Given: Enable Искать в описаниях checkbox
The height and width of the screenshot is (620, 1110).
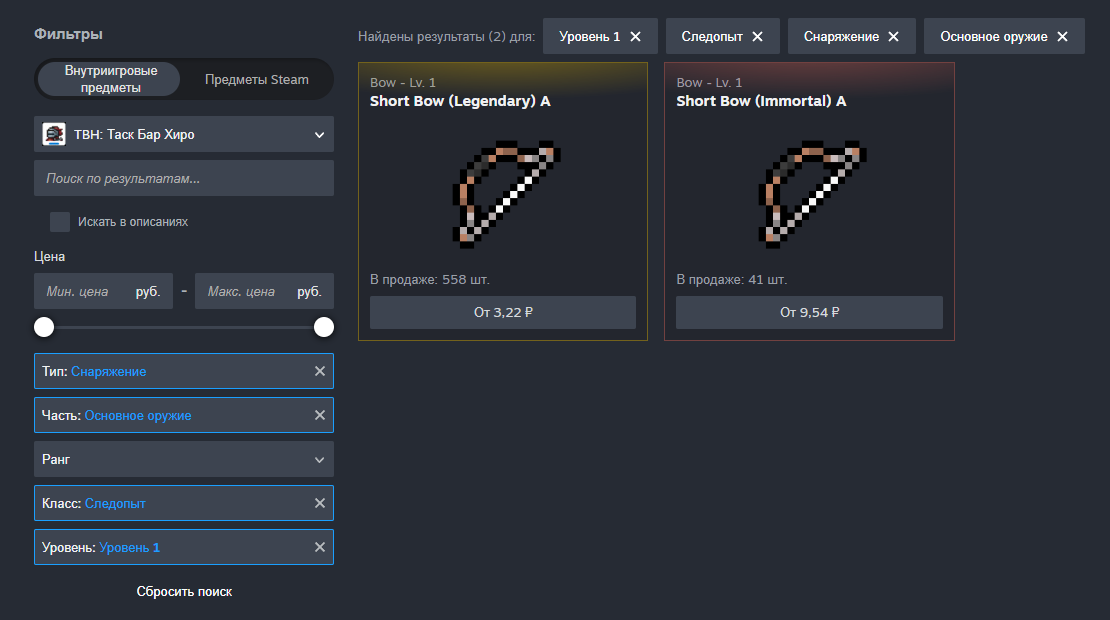Looking at the screenshot, I should click(x=60, y=222).
